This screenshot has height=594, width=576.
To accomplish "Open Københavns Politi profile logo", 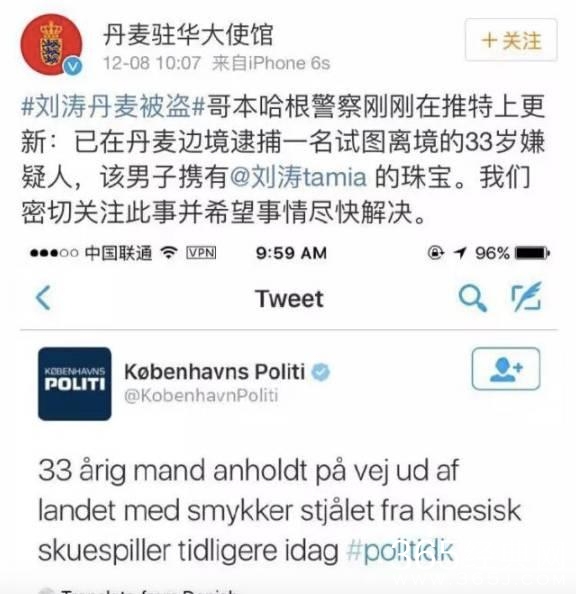I will click(75, 384).
